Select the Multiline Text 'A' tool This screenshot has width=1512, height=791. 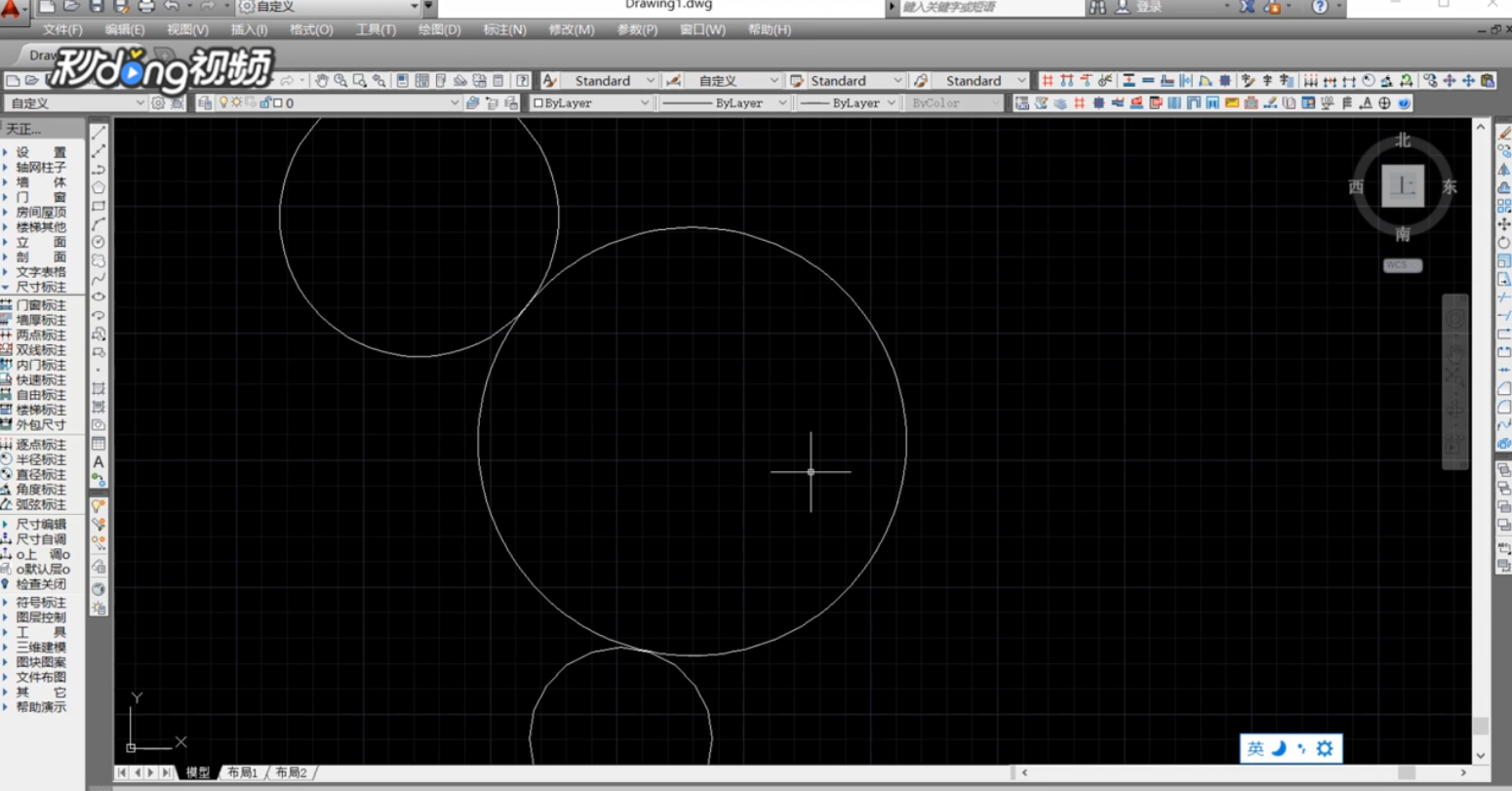99,461
